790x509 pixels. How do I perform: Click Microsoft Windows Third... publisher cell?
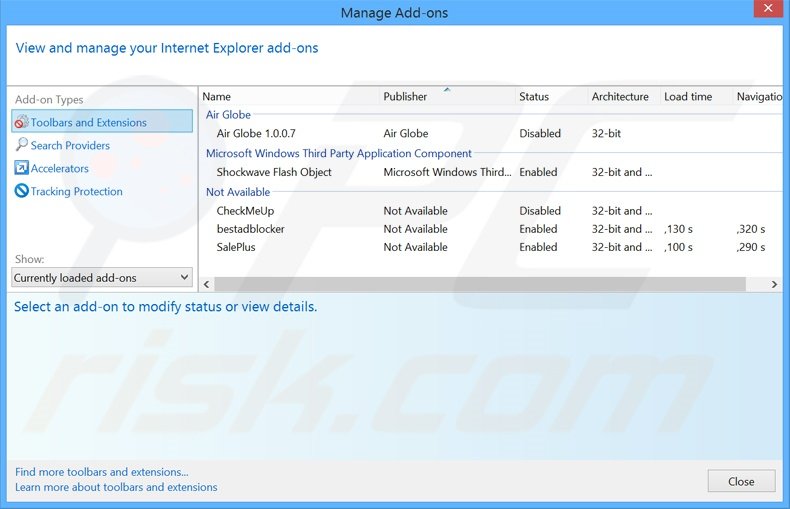(447, 172)
